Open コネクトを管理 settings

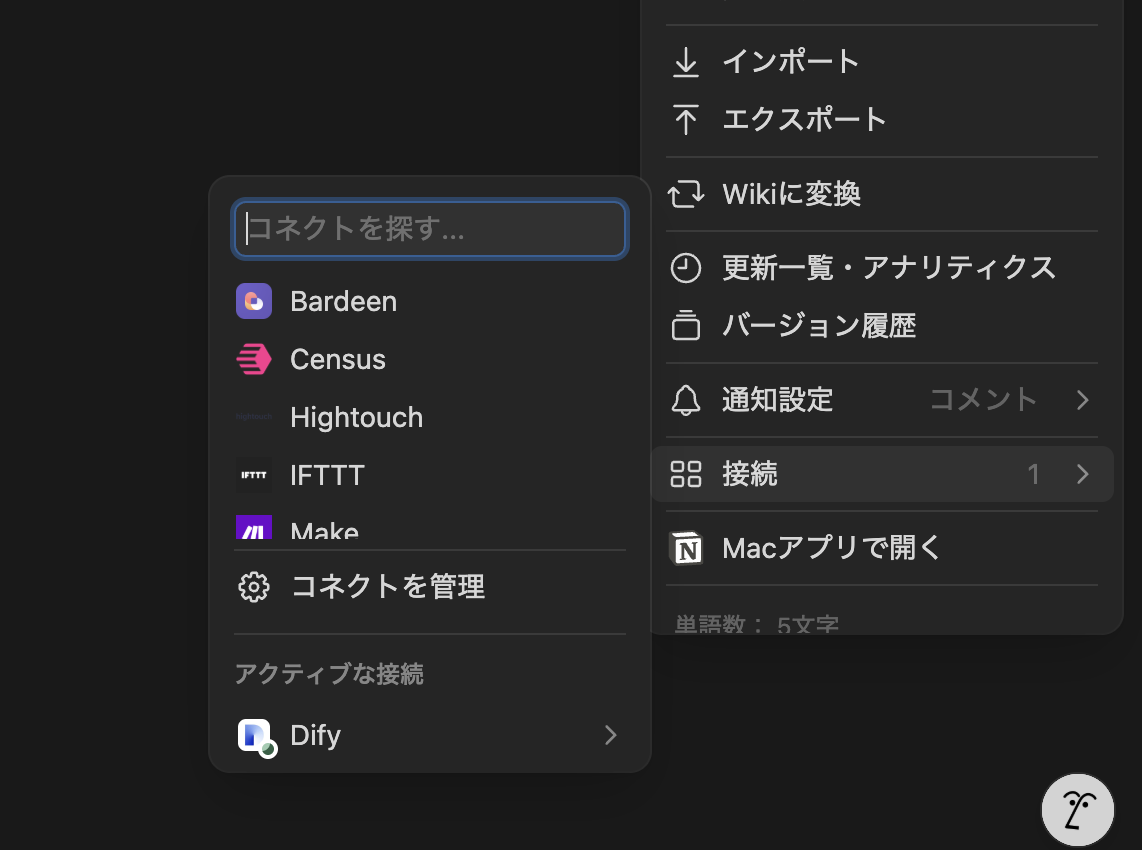(x=430, y=587)
